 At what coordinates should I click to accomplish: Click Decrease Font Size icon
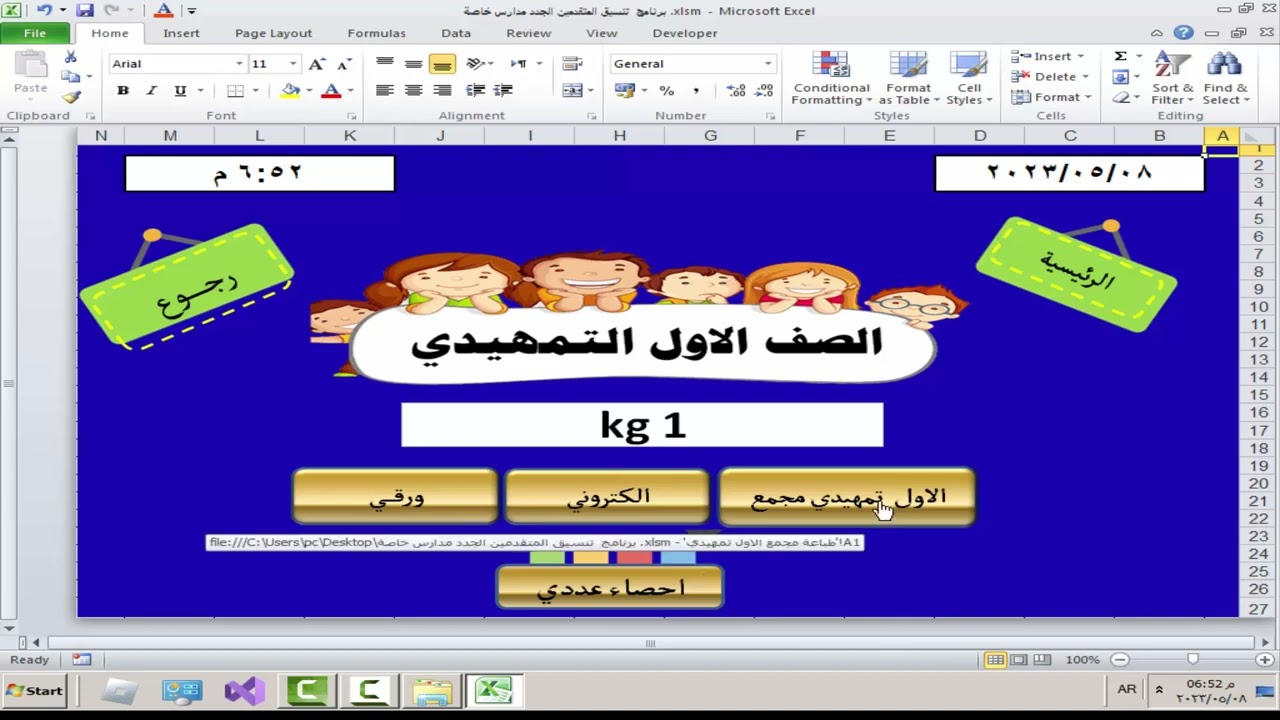pyautogui.click(x=344, y=64)
